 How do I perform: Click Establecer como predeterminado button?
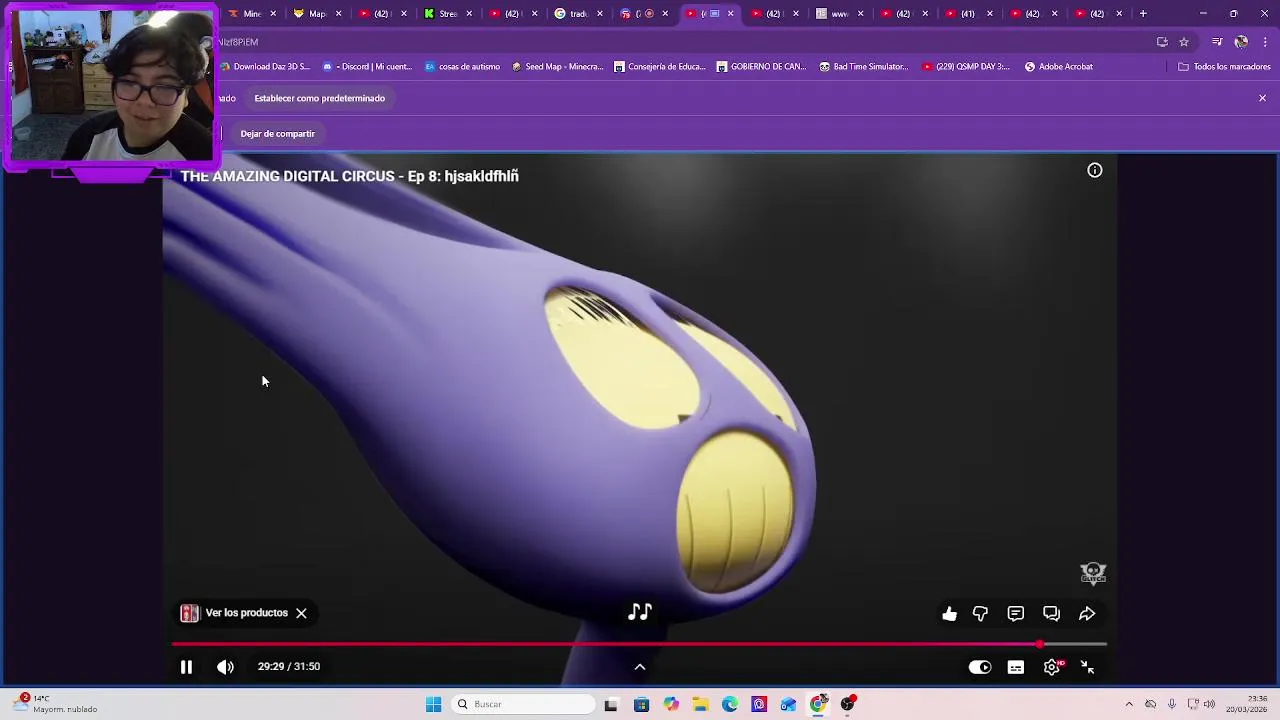(x=319, y=98)
